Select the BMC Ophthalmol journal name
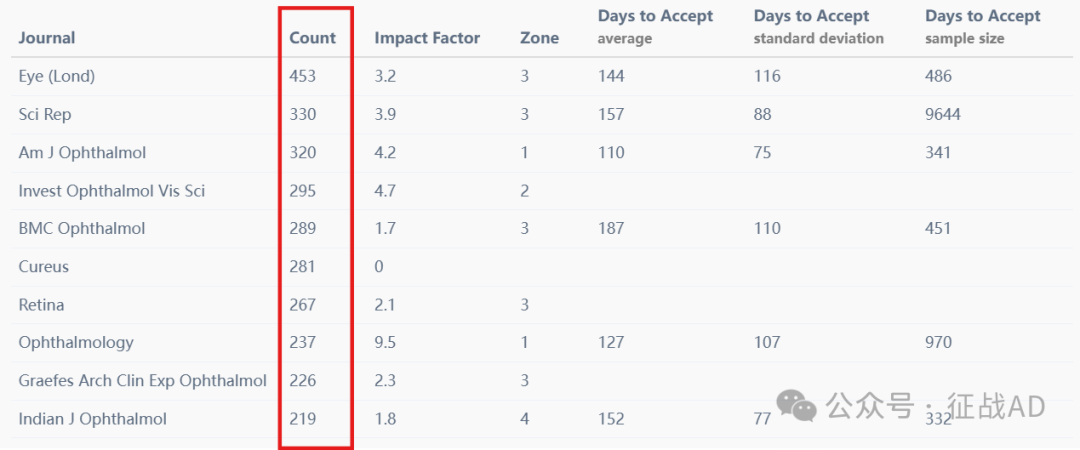Image resolution: width=1080 pixels, height=450 pixels. coord(82,228)
